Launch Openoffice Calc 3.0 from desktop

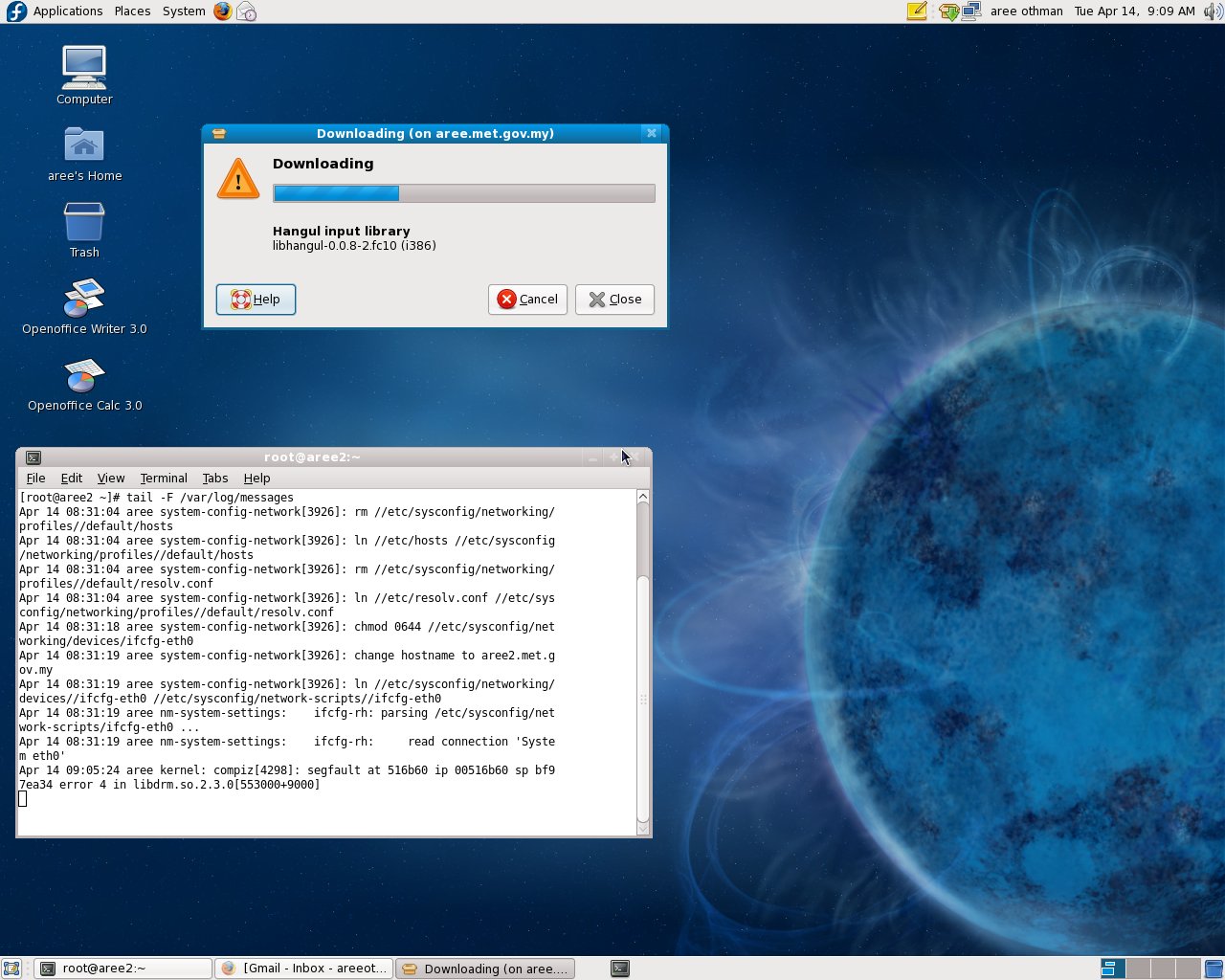pos(84,375)
